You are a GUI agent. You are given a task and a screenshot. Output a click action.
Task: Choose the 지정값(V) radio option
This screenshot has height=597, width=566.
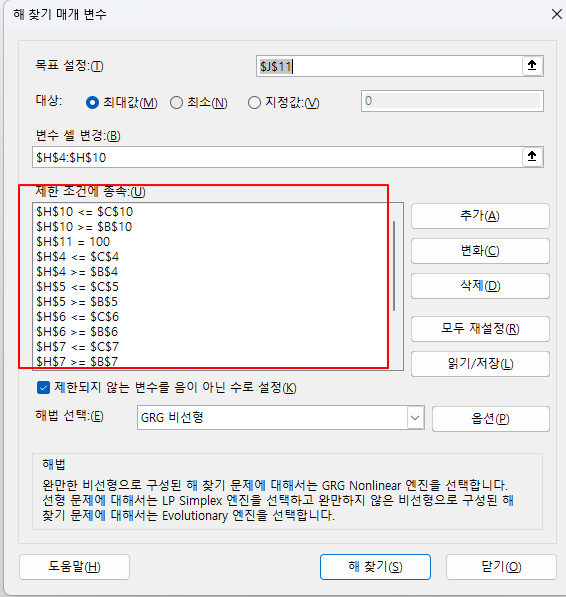coord(254,102)
